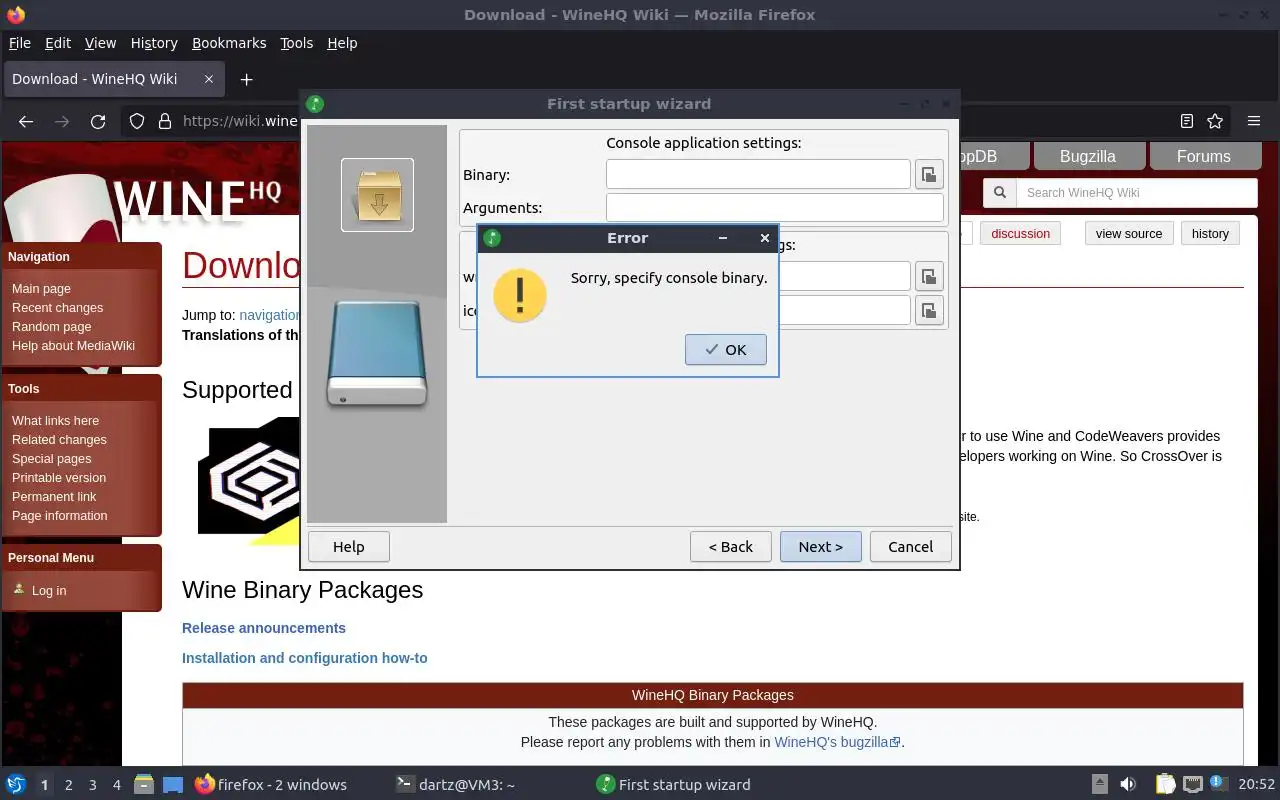
Task: Open the Firefox Bookmarks menu
Action: (x=229, y=43)
